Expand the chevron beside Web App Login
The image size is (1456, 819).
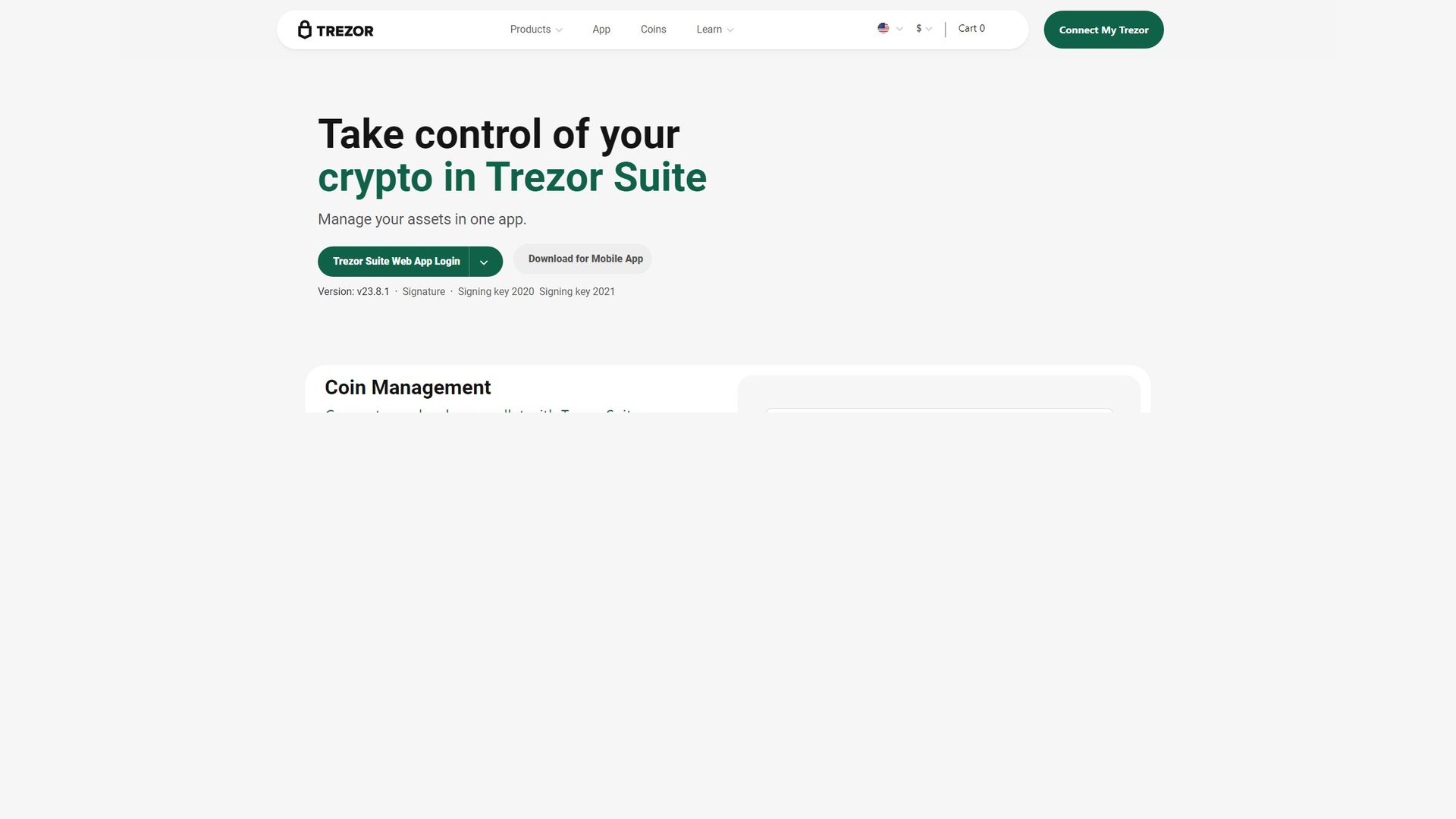tap(485, 262)
